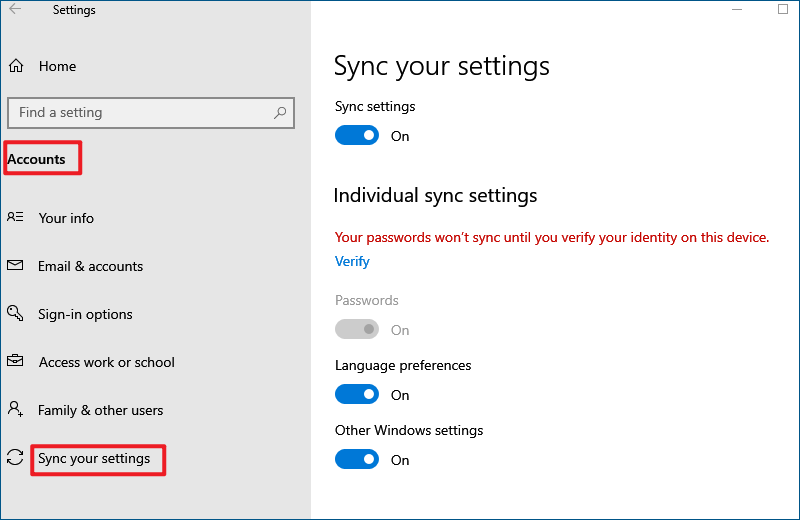The width and height of the screenshot is (800, 520).
Task: Click the Email & accounts envelope icon
Action: tap(15, 265)
